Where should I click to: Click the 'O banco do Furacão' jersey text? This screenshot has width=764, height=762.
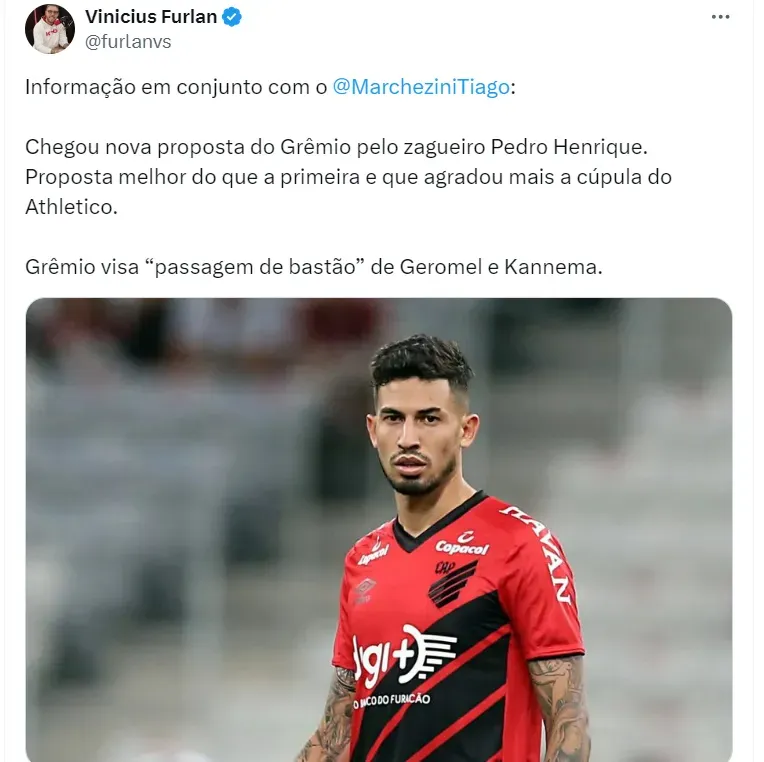click(x=392, y=701)
